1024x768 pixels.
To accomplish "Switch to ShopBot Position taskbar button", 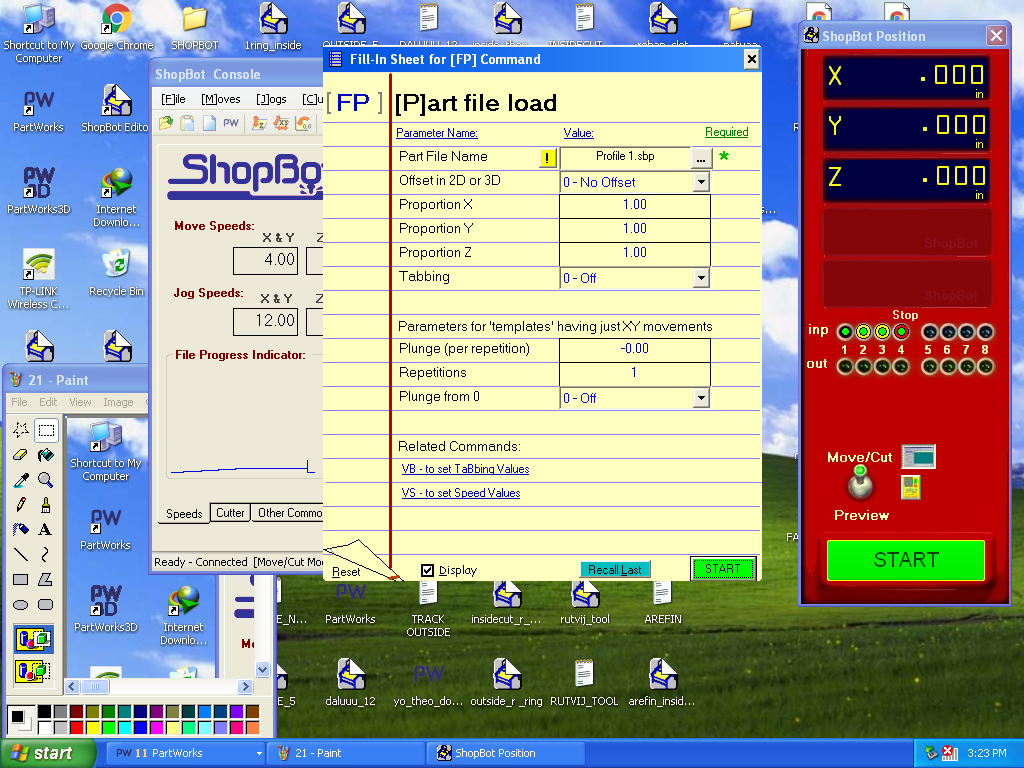I will (505, 753).
